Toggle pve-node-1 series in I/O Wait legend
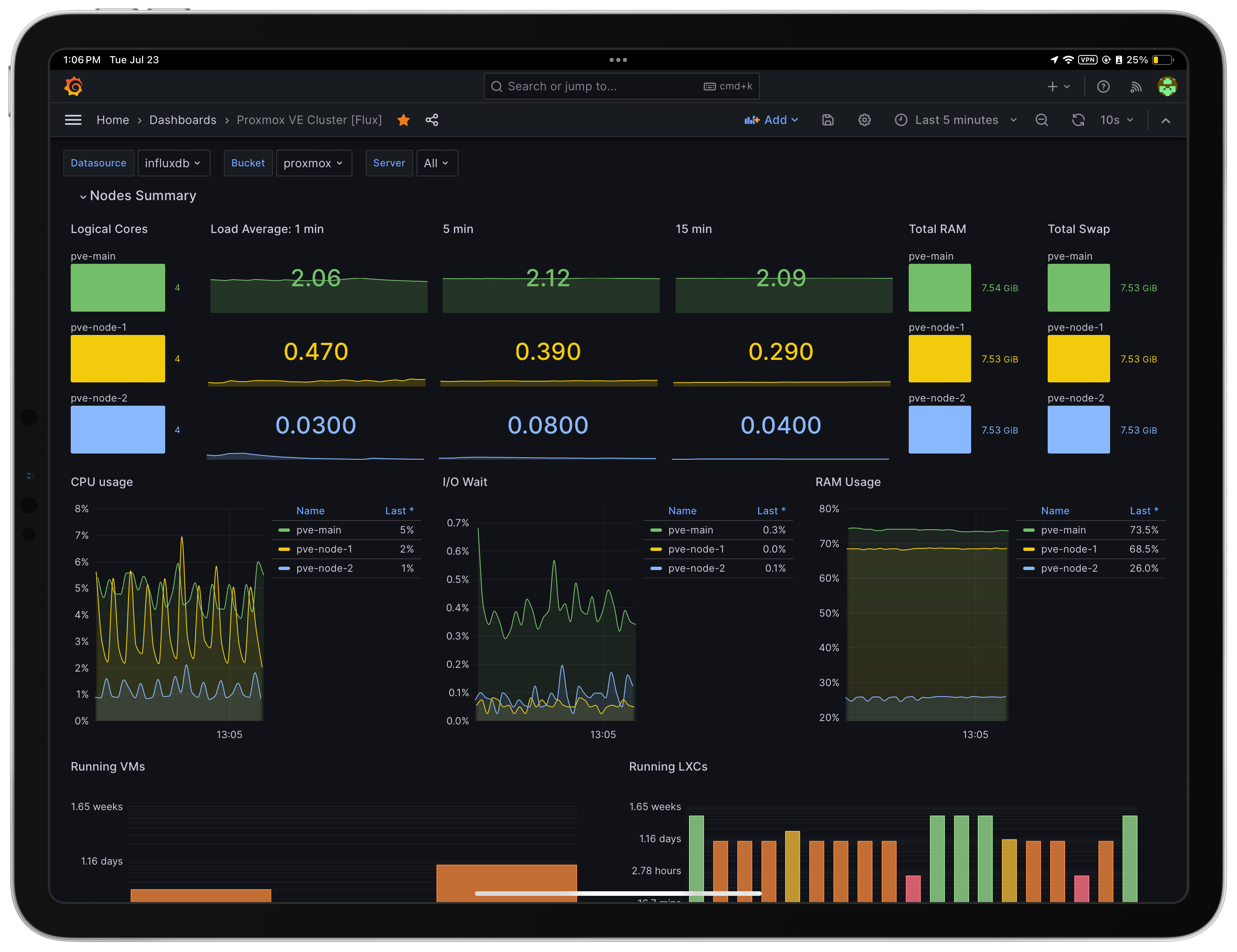Screen dimensions: 1237x952 [x=696, y=549]
